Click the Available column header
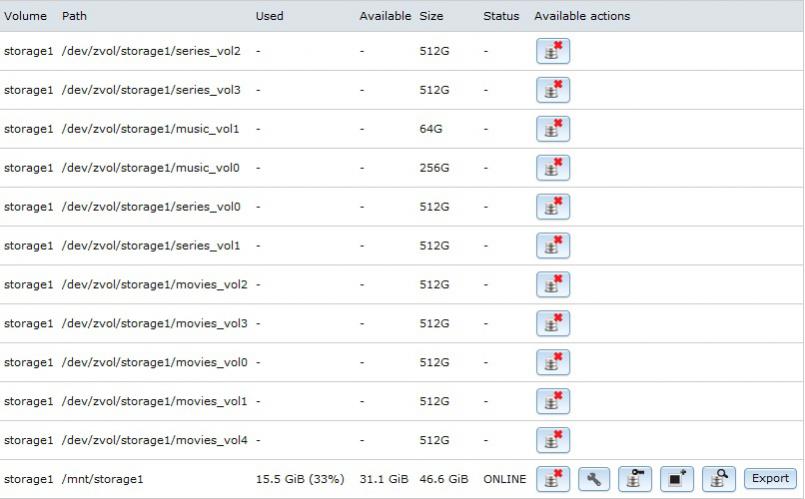Screen dimensions: 805x499 pyautogui.click(x=385, y=16)
